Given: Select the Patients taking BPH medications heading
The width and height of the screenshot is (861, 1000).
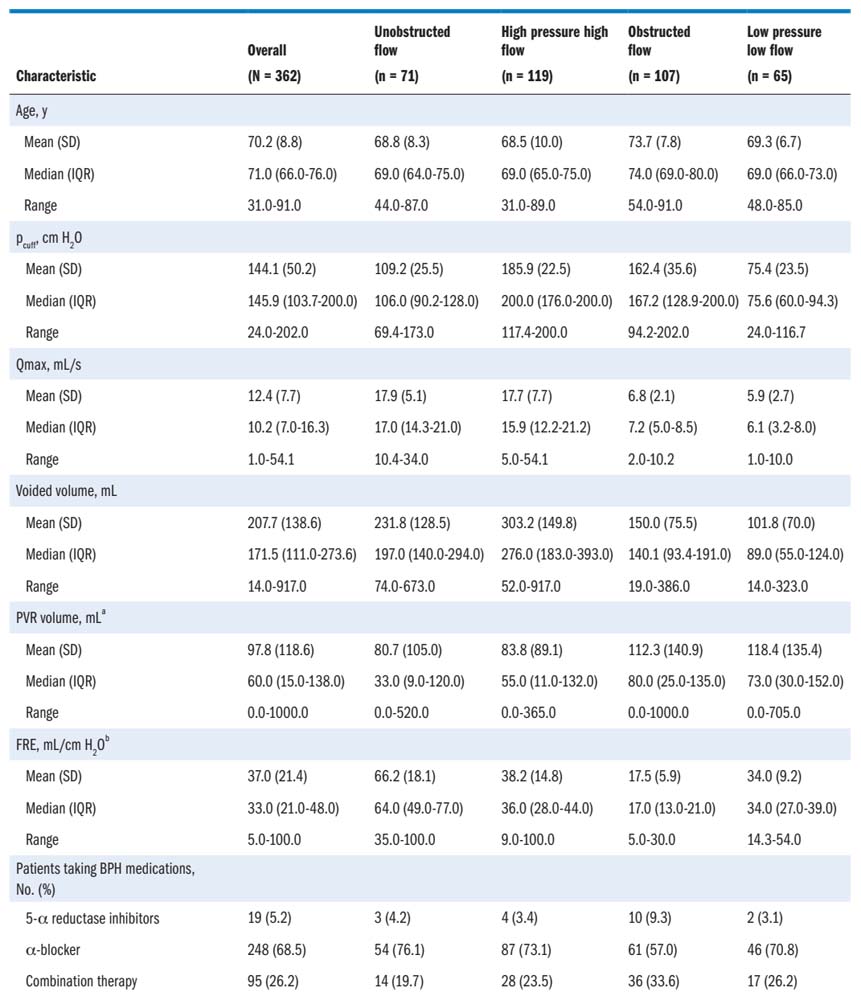Looking at the screenshot, I should [x=105, y=877].
